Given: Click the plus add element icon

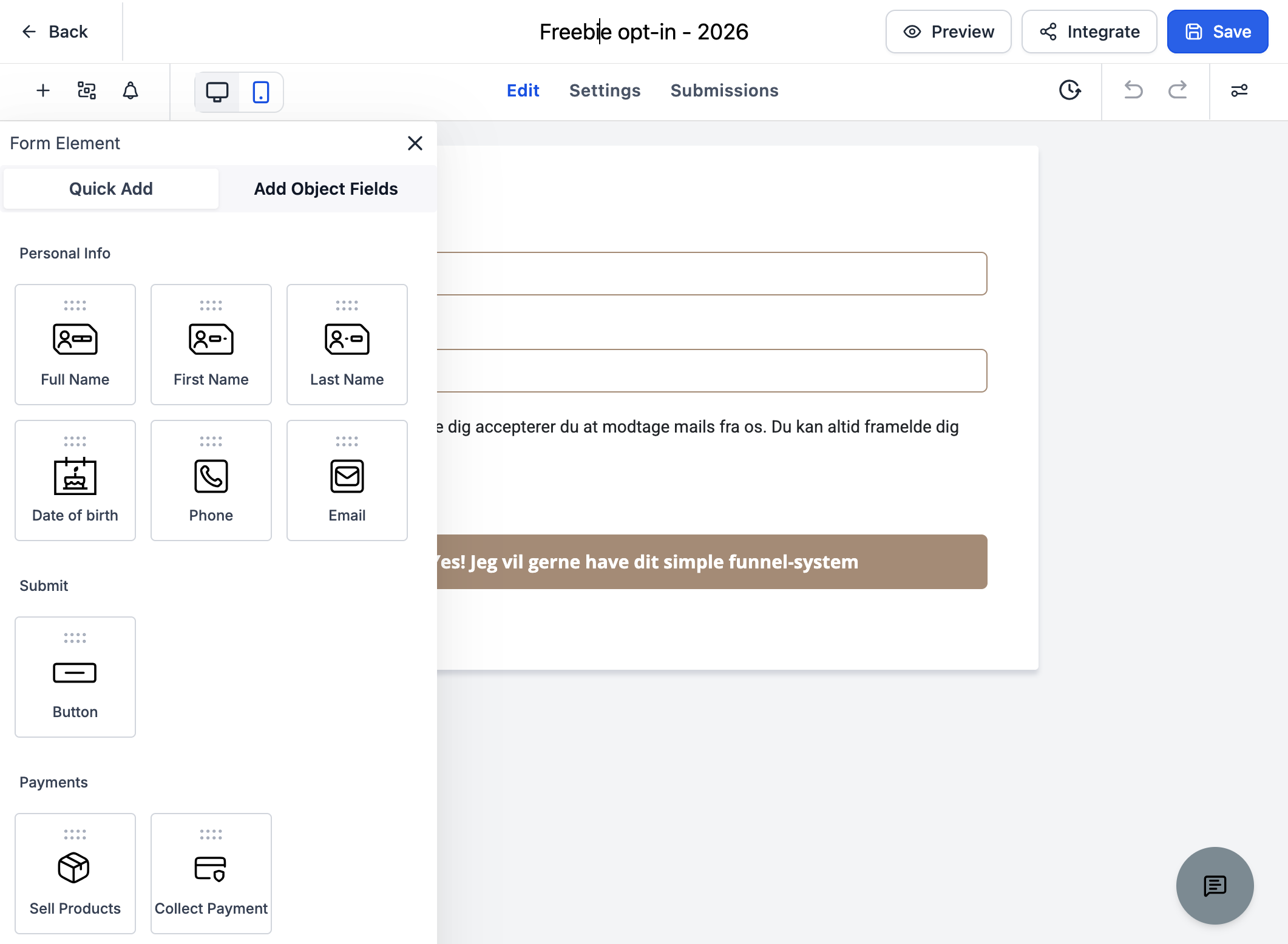Looking at the screenshot, I should 43,91.
